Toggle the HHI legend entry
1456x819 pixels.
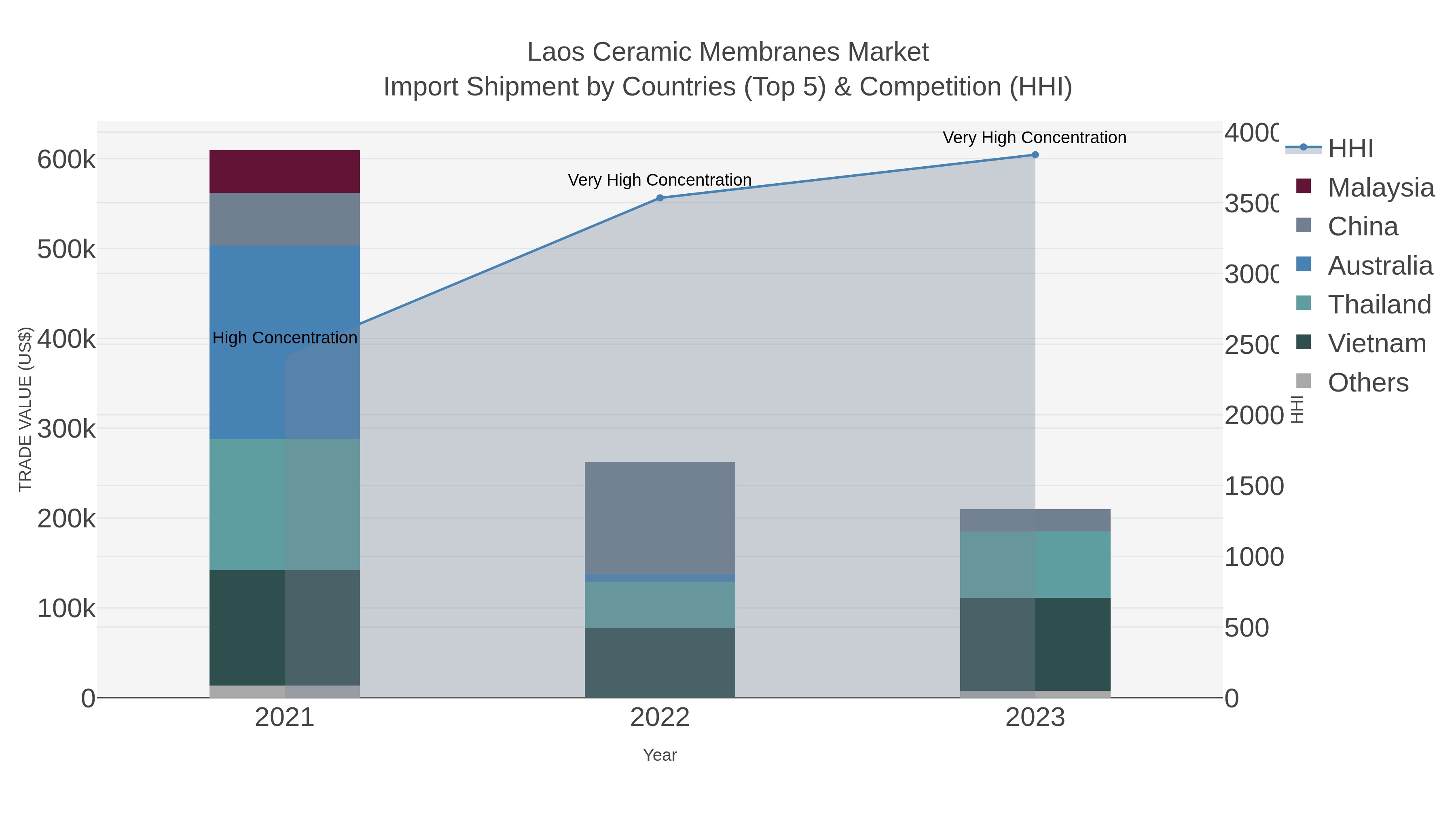[1330, 149]
